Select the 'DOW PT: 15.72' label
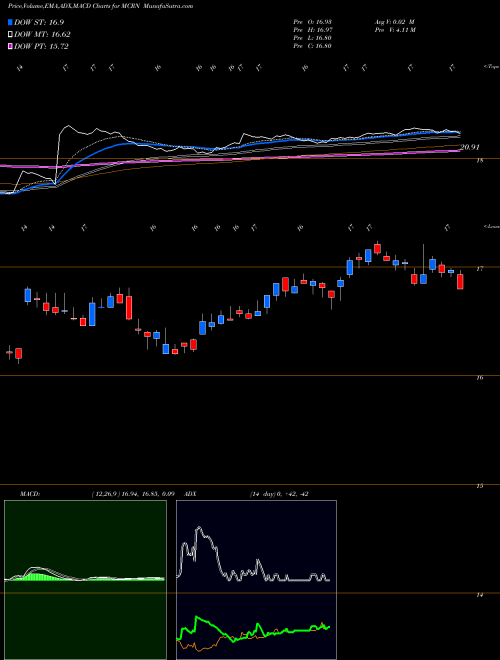The image size is (500, 660). 41,46
